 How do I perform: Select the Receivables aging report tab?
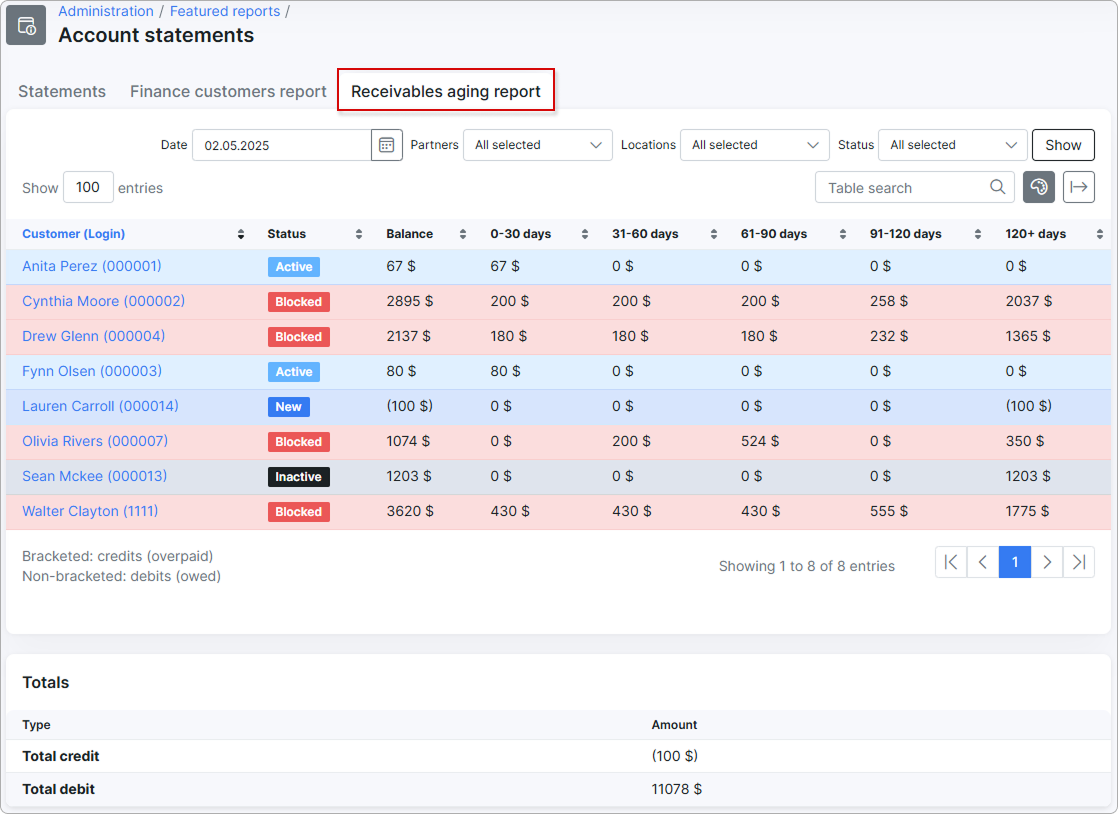446,91
